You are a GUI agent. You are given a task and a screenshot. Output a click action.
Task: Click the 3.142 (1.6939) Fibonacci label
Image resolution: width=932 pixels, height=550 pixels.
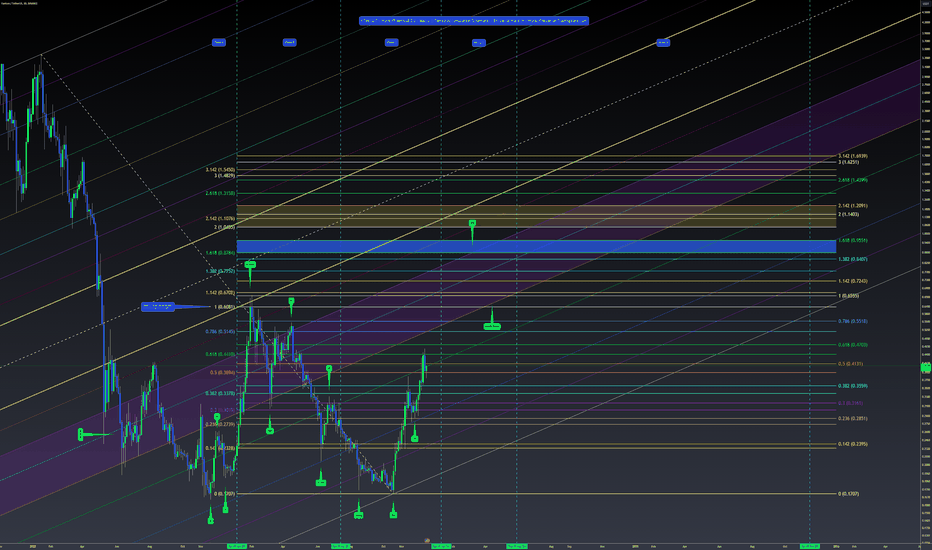852,156
